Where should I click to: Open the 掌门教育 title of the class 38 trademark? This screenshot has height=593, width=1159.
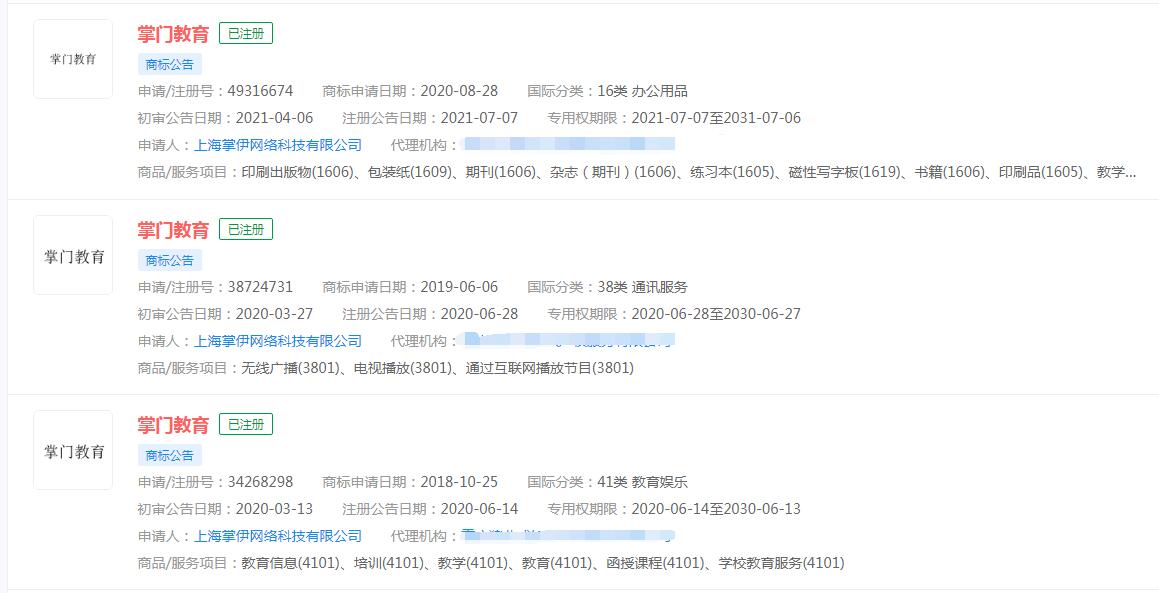click(x=173, y=230)
